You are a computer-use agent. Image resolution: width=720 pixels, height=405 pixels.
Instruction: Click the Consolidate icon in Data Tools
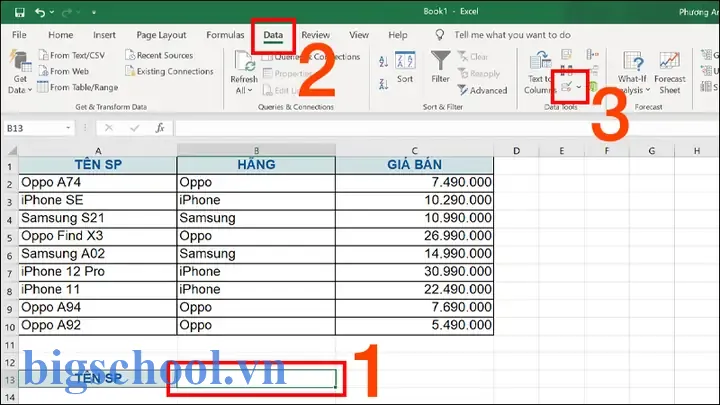click(x=593, y=55)
